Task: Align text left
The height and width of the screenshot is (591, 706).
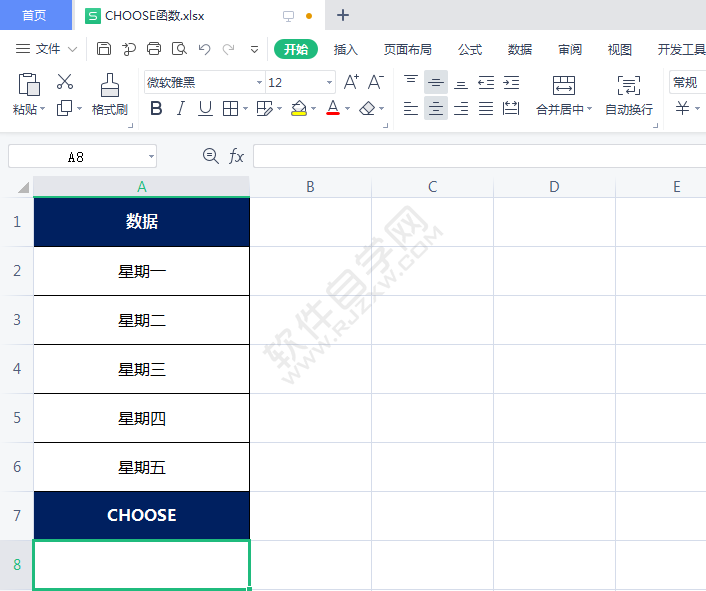Action: tap(411, 108)
